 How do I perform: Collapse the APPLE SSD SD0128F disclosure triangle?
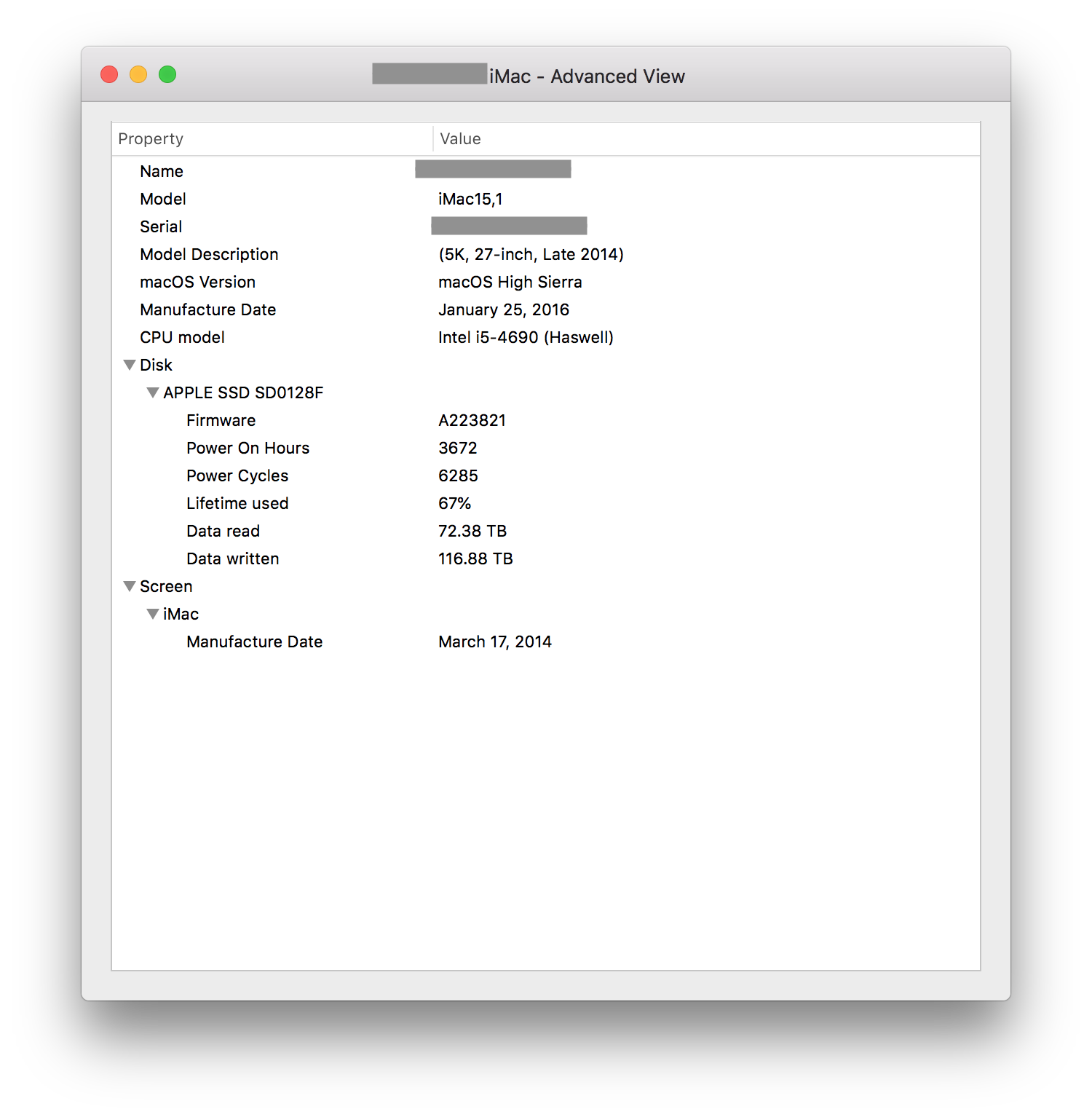tap(153, 392)
